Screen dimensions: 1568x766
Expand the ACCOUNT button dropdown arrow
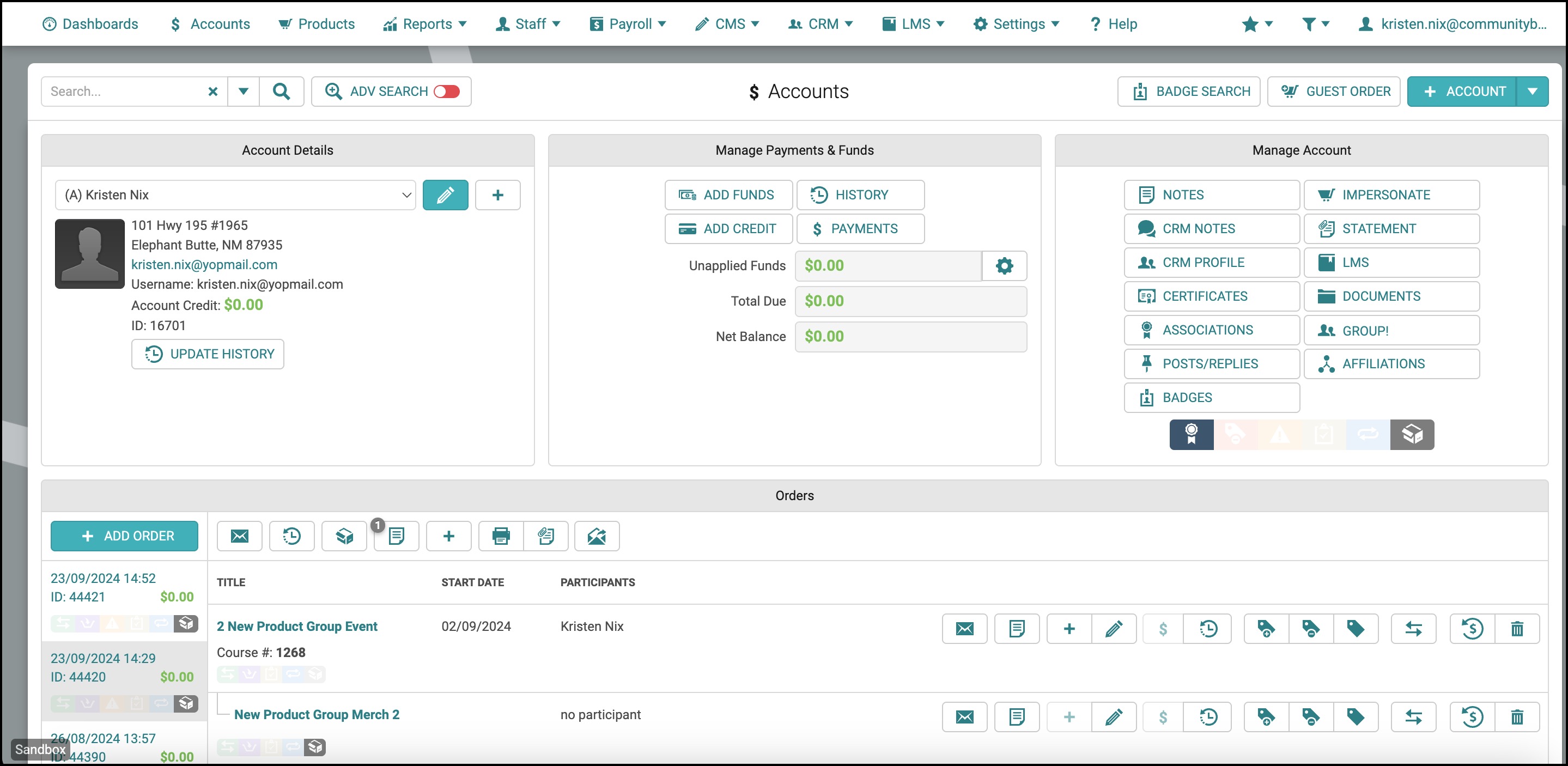pyautogui.click(x=1532, y=92)
